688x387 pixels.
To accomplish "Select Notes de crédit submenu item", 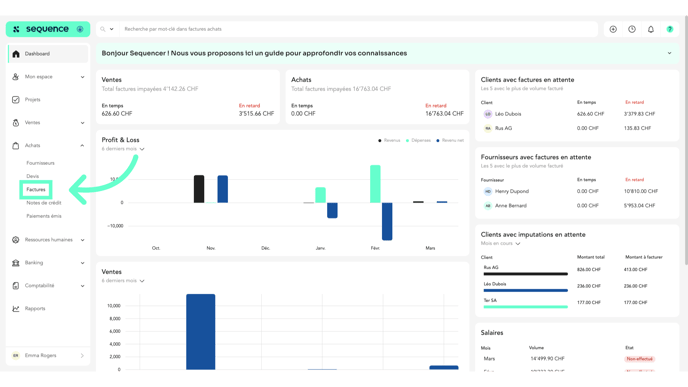I will 44,203.
